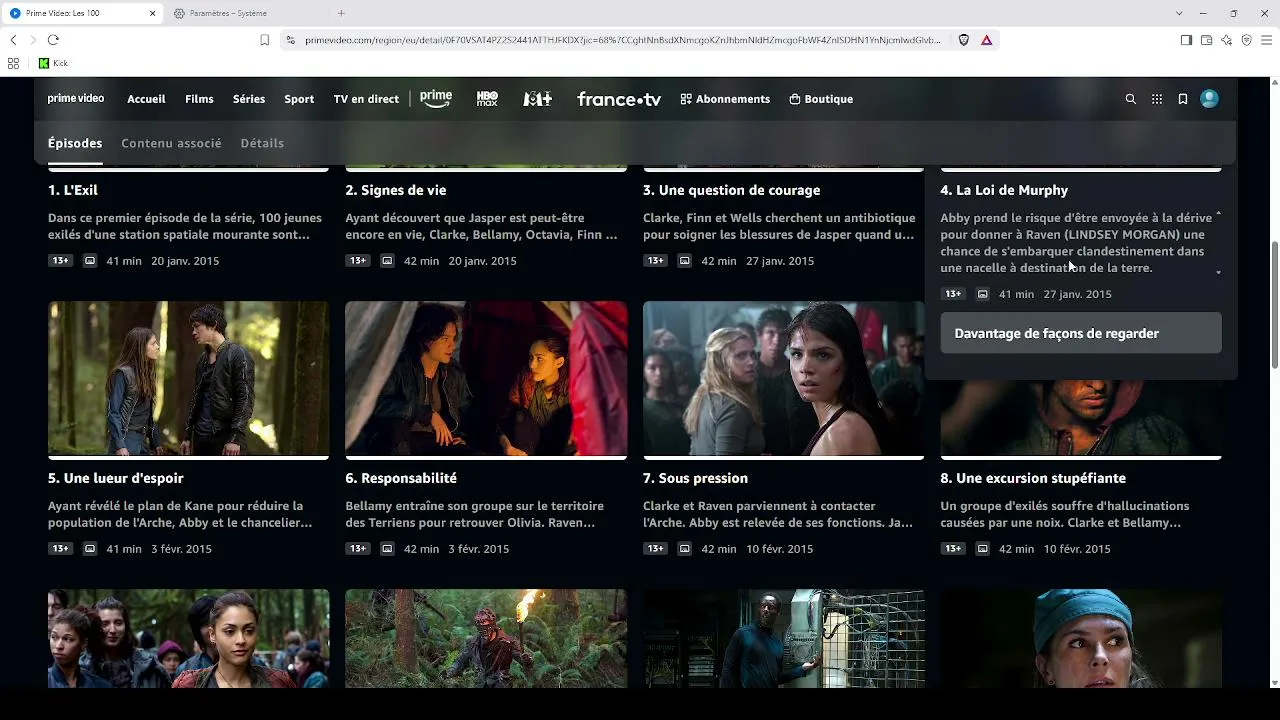Screen dimensions: 1280x720
Task: Click the subtitles icon under L'Exil
Action: click(89, 261)
